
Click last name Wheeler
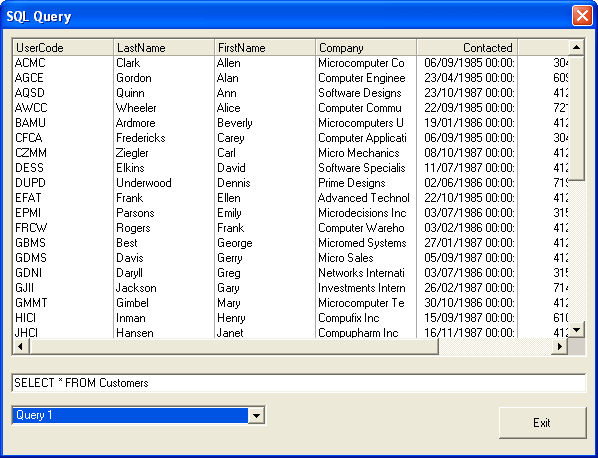tap(136, 108)
